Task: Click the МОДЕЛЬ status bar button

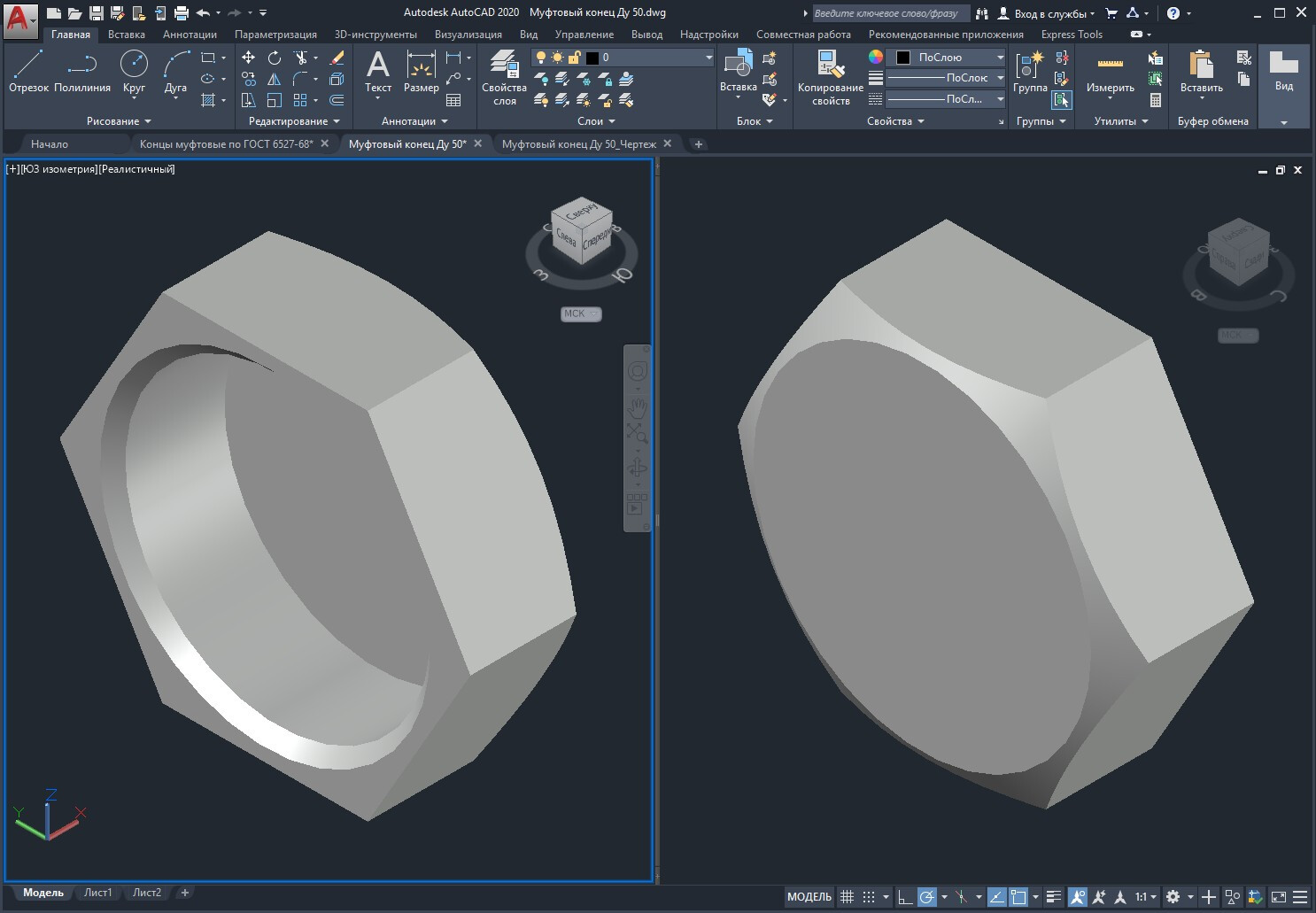Action: coord(809,897)
